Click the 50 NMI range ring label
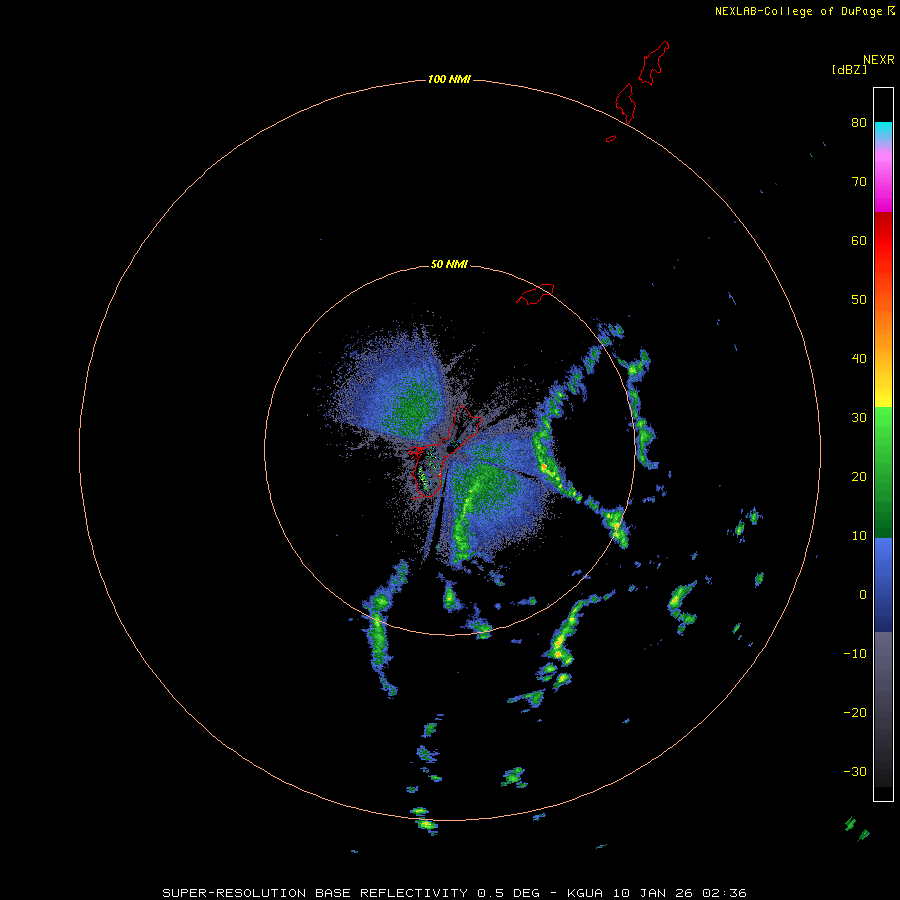The width and height of the screenshot is (900, 900). (x=449, y=265)
